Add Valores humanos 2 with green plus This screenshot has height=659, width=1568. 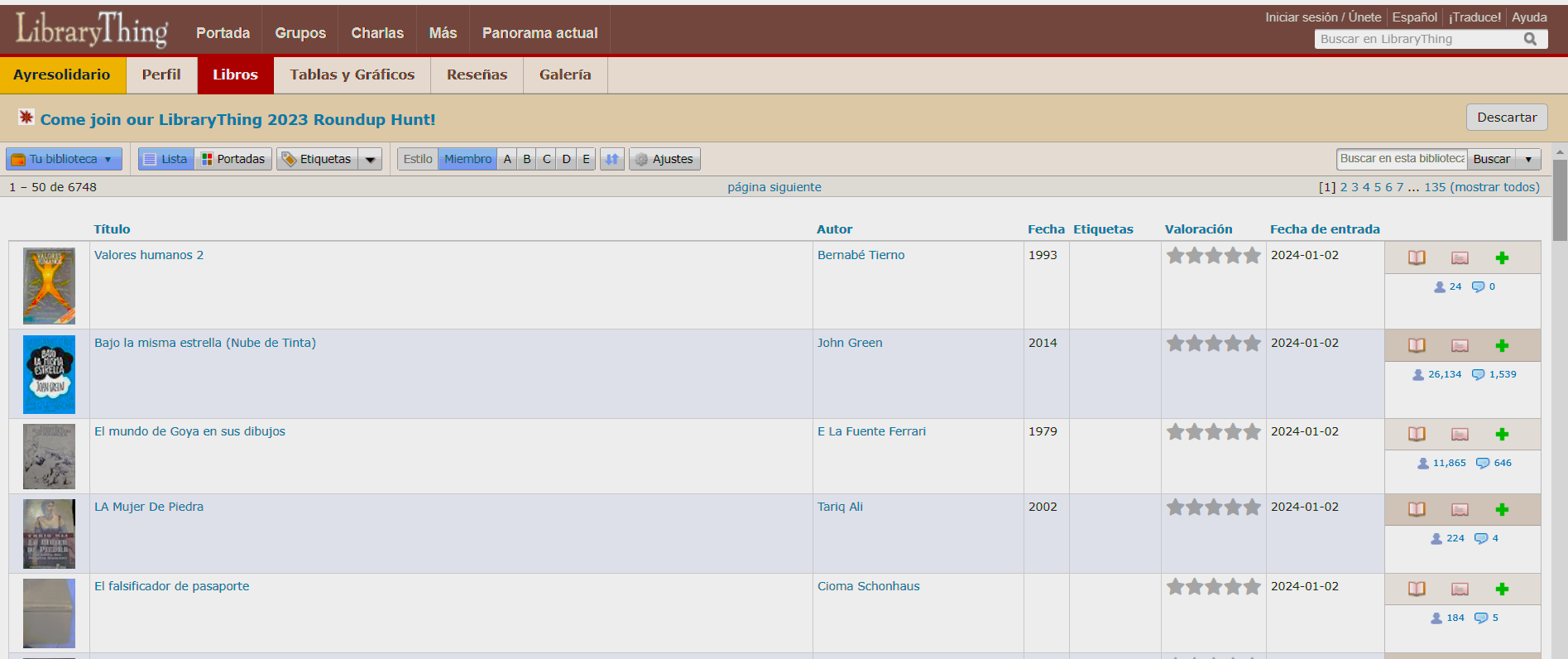tap(1502, 258)
